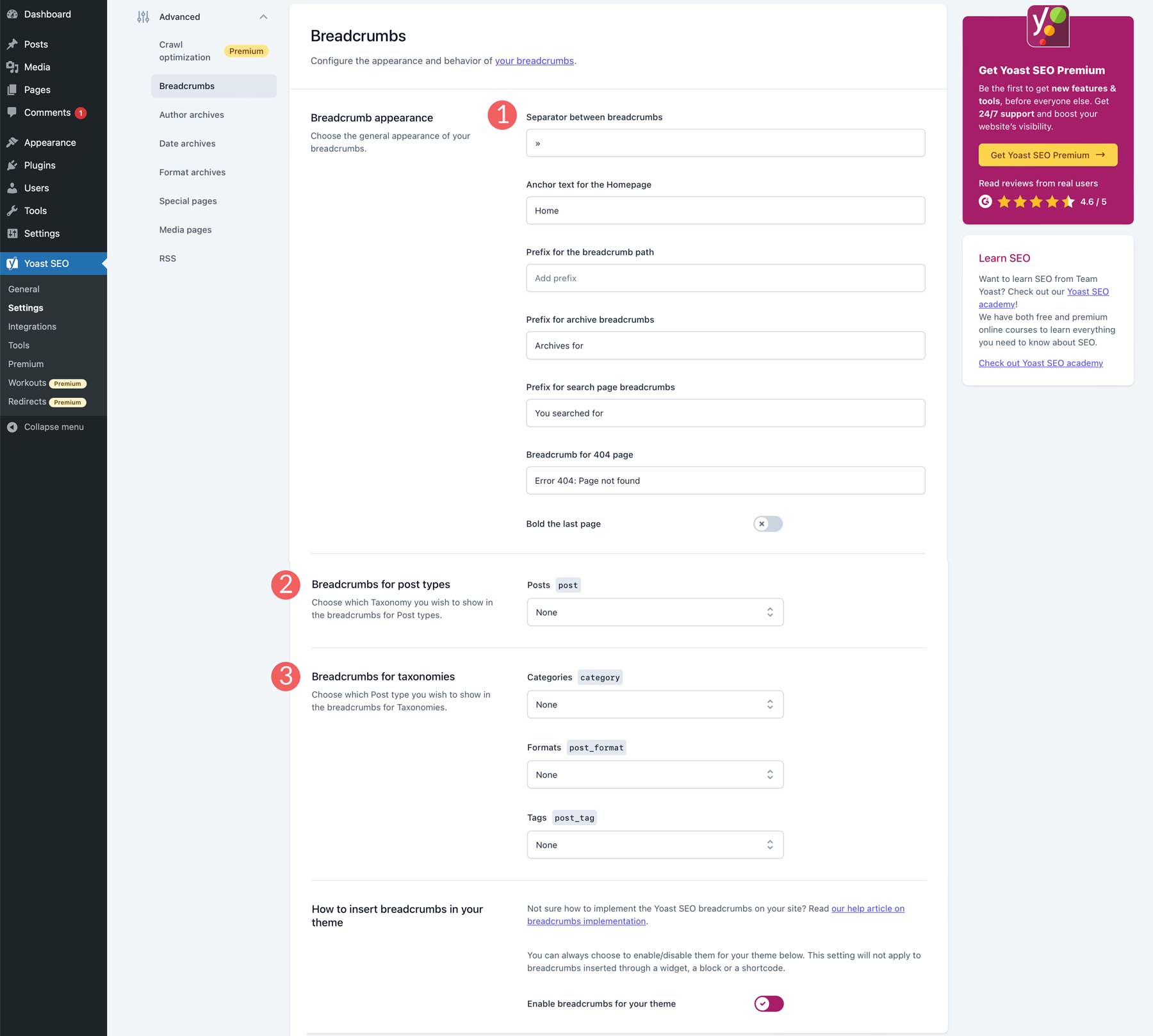Click the Tools wrench icon
The image size is (1153, 1036).
click(12, 211)
